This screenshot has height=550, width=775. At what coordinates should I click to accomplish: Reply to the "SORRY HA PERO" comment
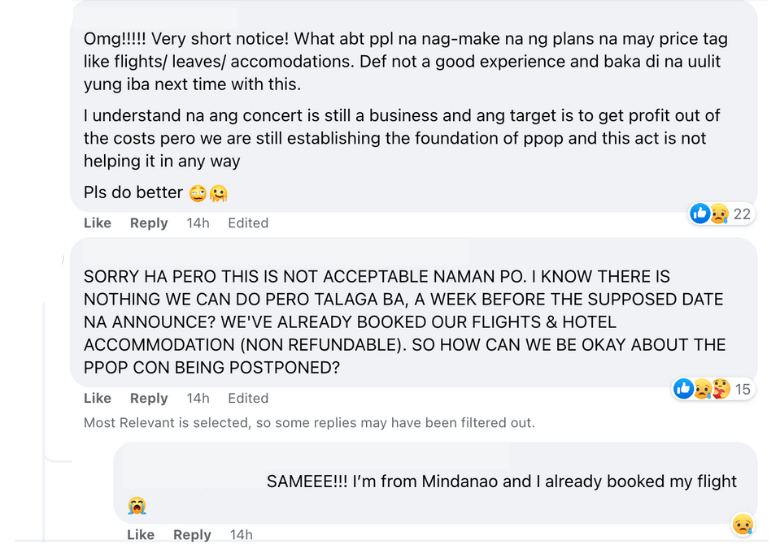pyautogui.click(x=149, y=398)
